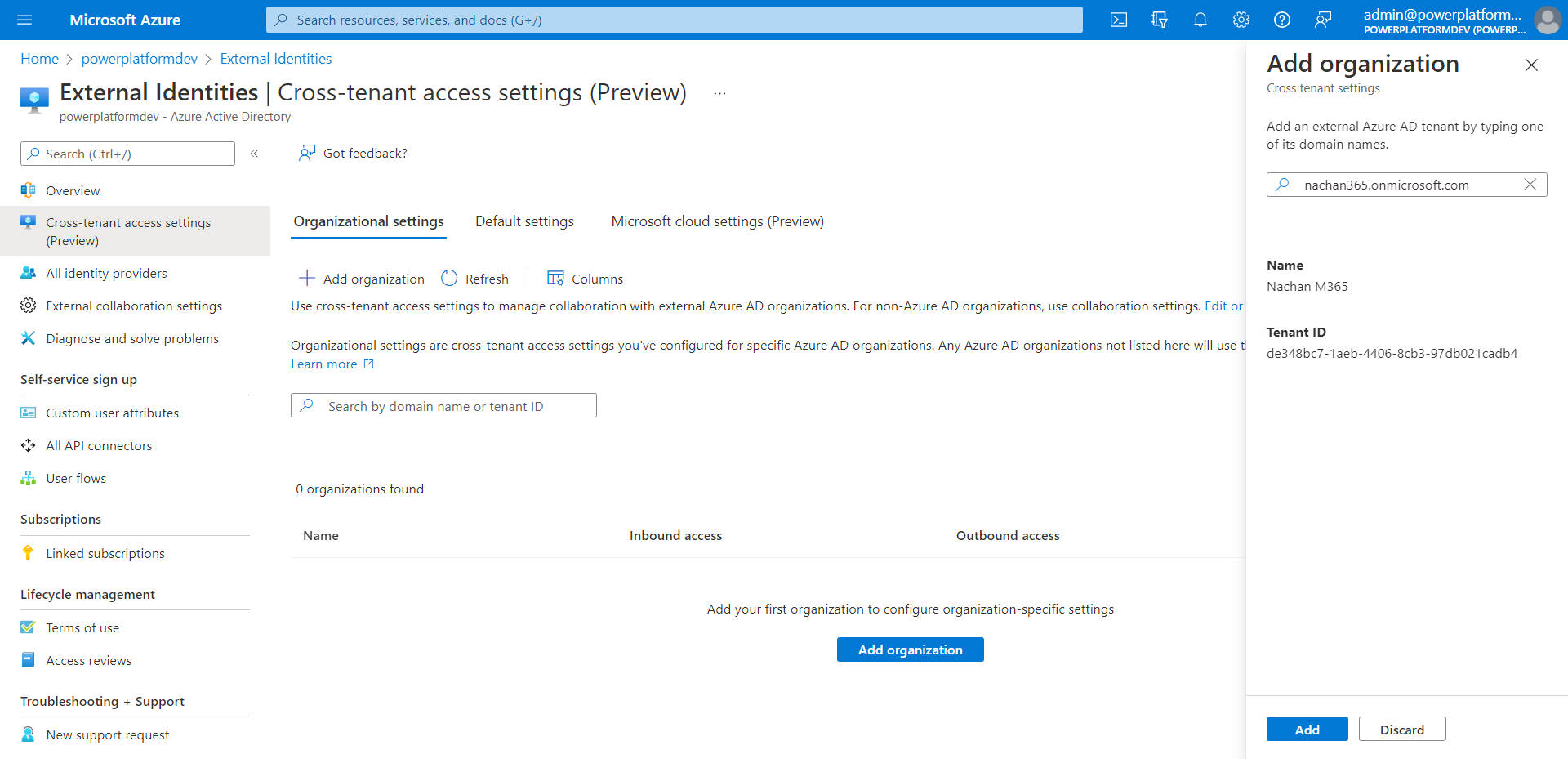Open the Columns chooser
The height and width of the screenshot is (759, 1568).
585,279
